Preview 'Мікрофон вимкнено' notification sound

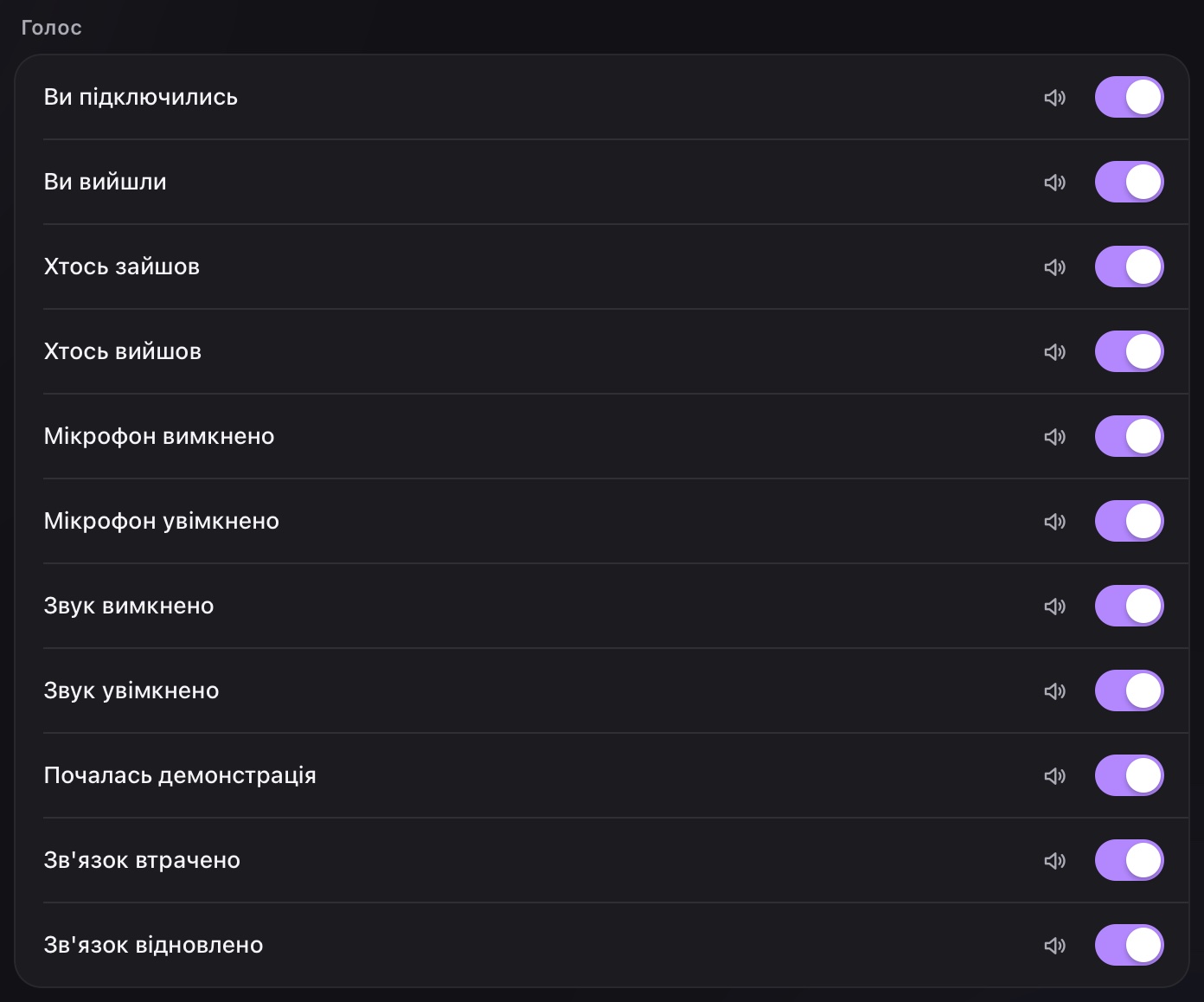[x=1054, y=437]
